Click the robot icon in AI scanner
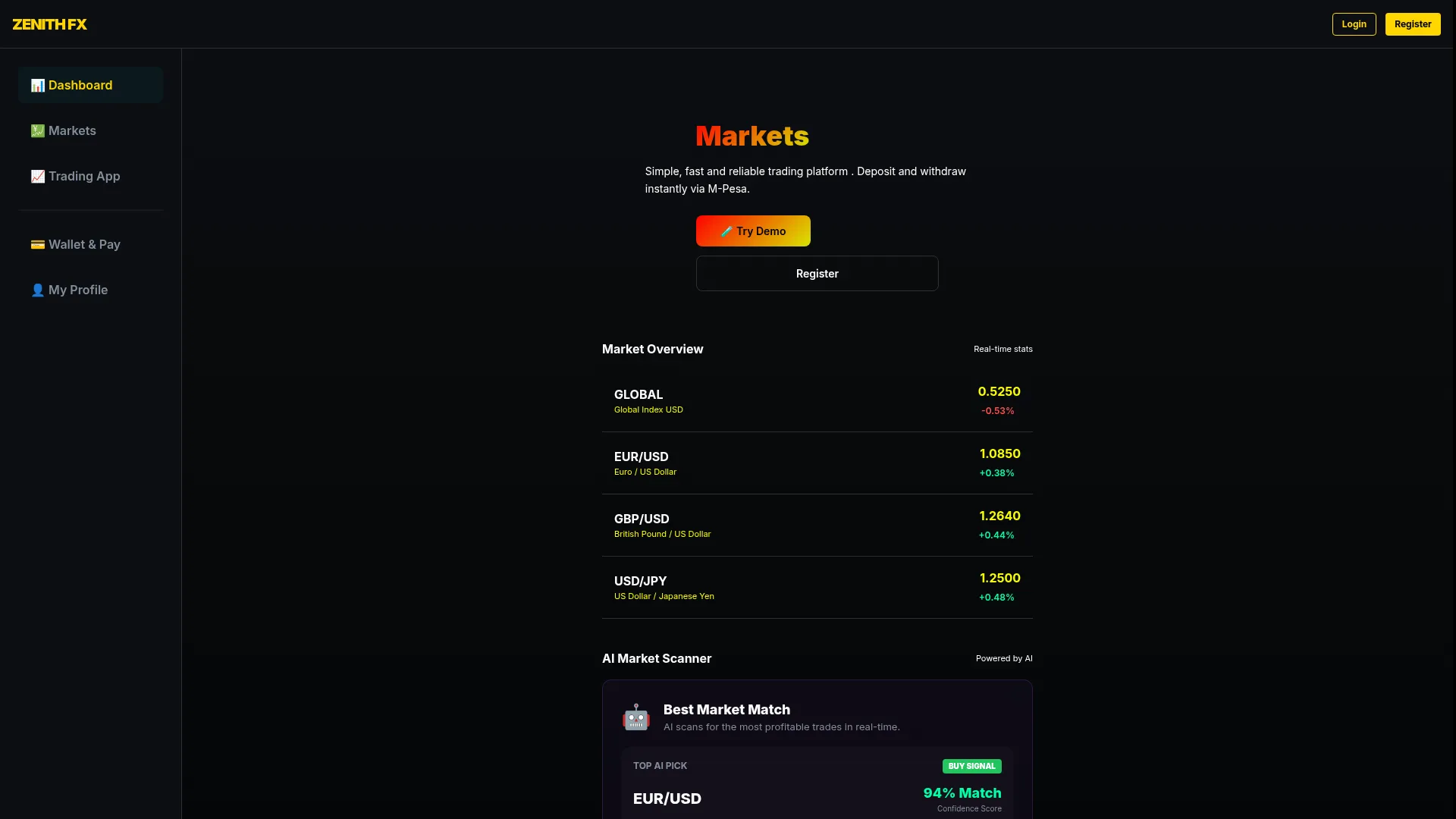 tap(636, 717)
